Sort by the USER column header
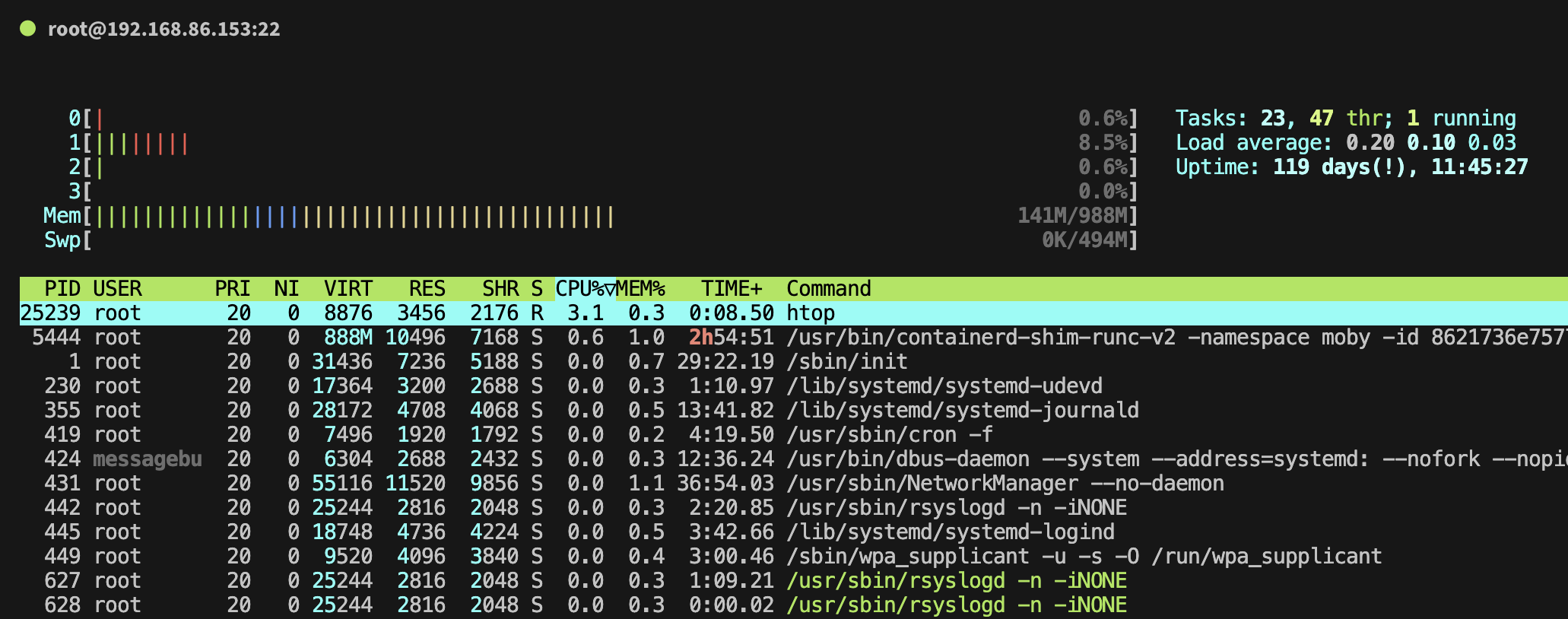Image resolution: width=1568 pixels, height=619 pixels. click(117, 288)
